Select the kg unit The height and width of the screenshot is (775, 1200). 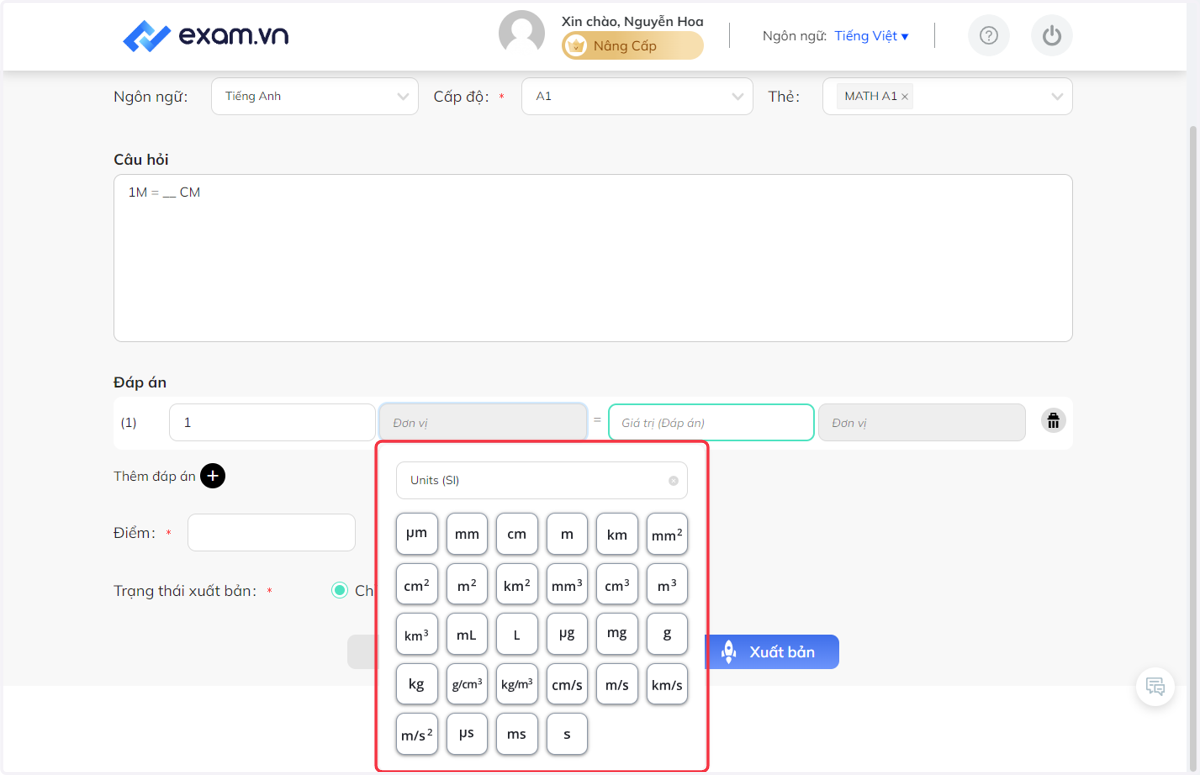417,684
